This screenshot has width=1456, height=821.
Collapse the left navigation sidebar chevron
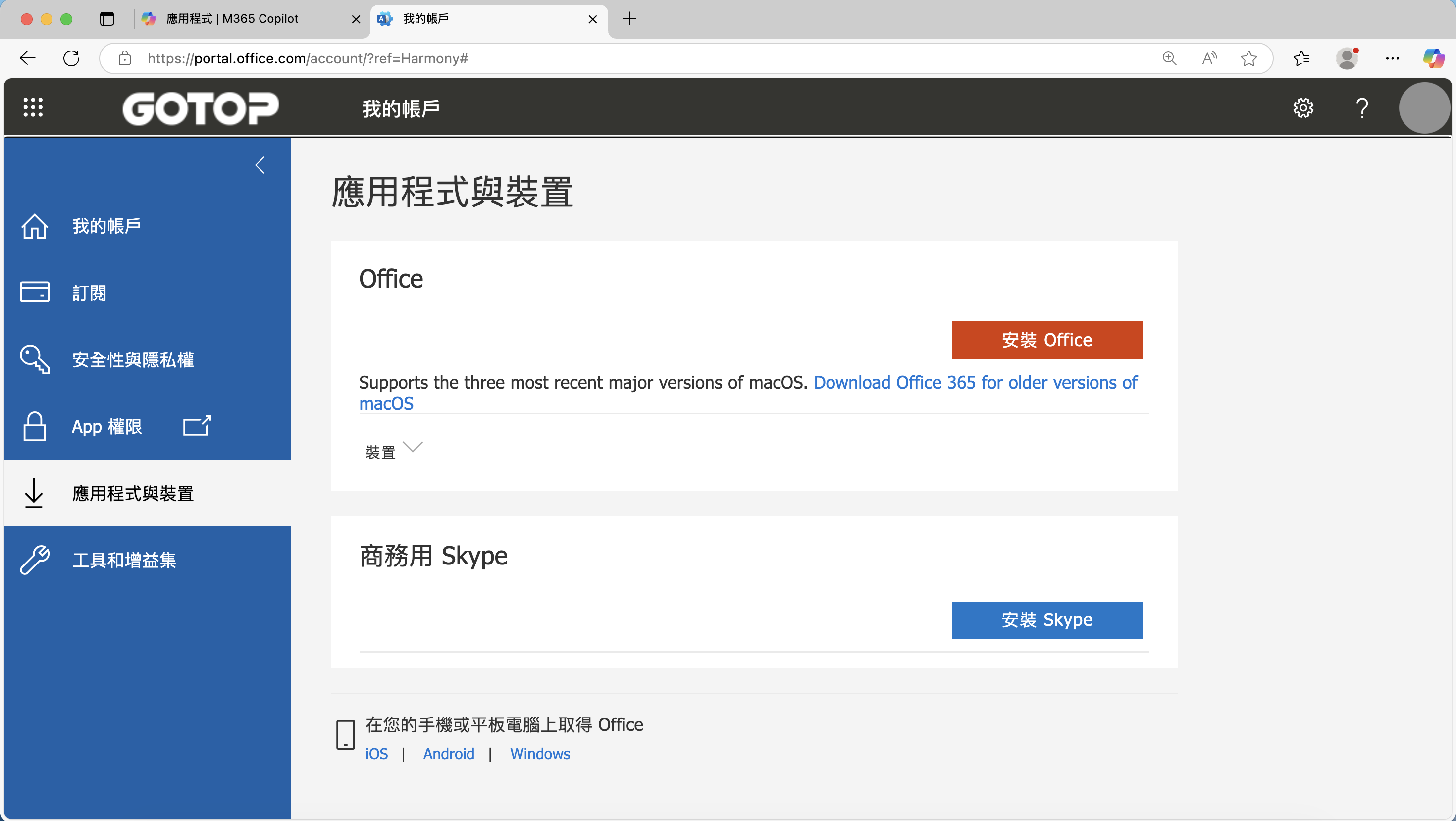click(x=260, y=165)
